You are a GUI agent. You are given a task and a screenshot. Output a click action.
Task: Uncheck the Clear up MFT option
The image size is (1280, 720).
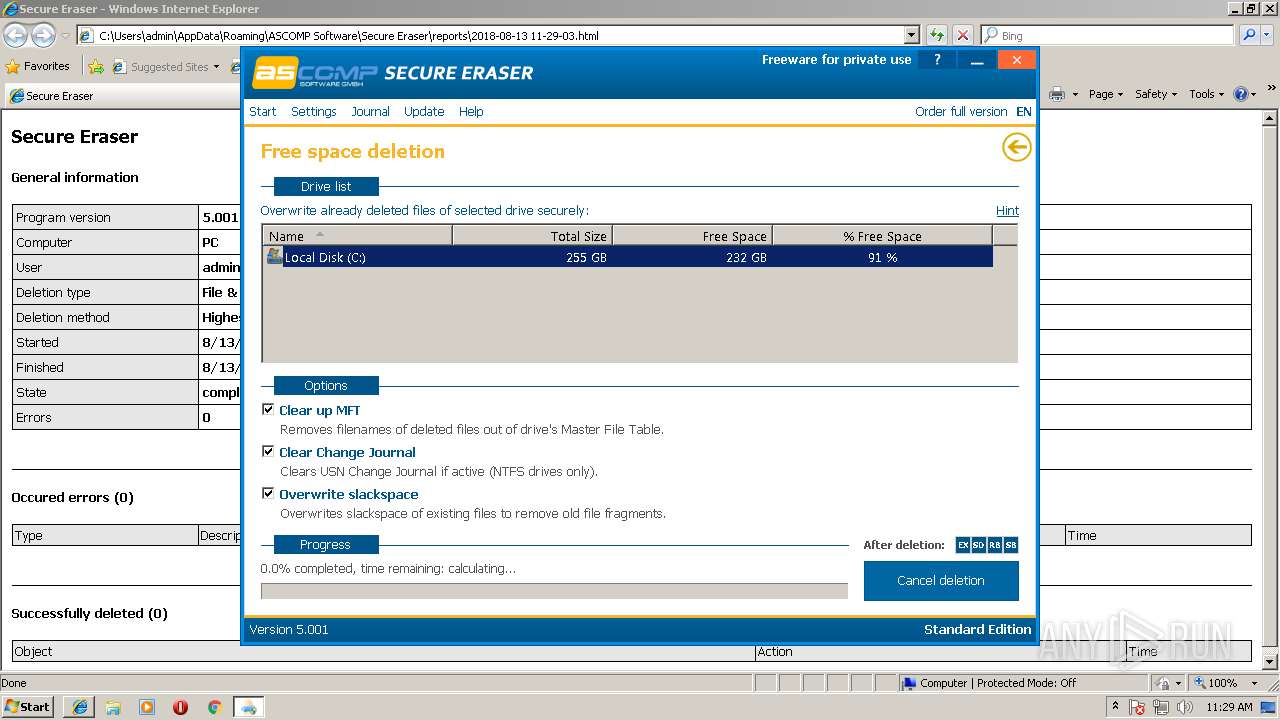[x=268, y=409]
